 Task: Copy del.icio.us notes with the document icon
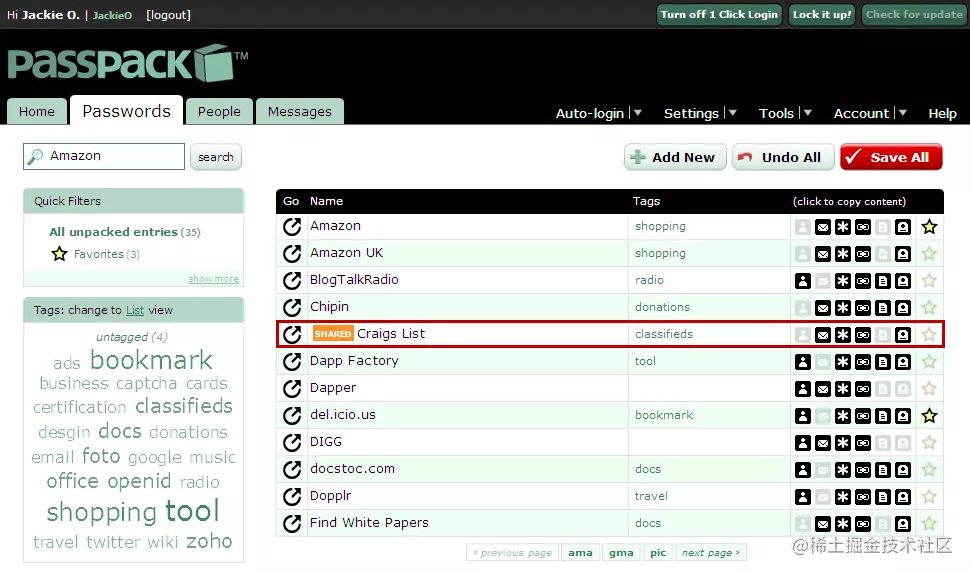click(883, 416)
